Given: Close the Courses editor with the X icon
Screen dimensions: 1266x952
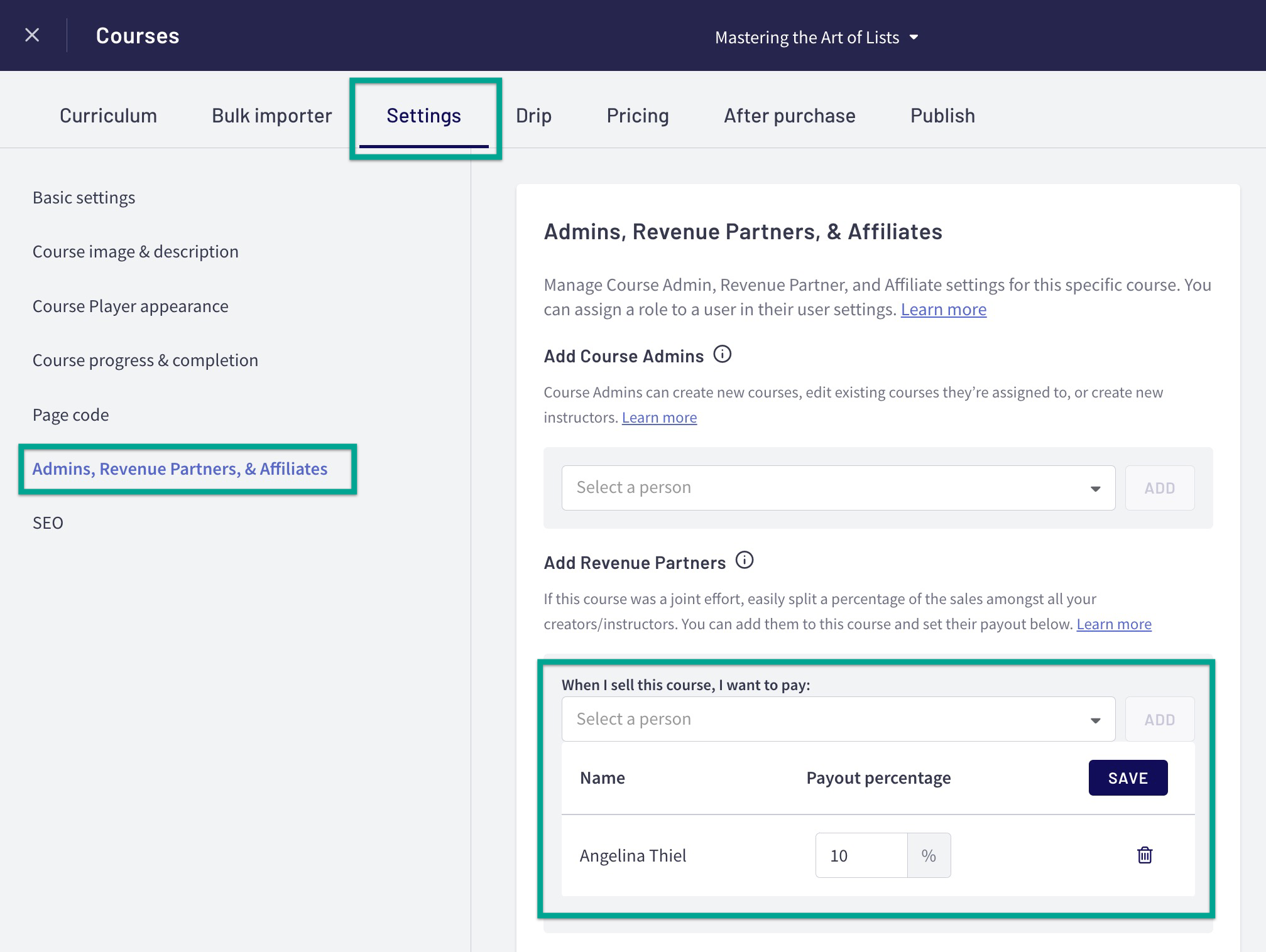Looking at the screenshot, I should (x=32, y=35).
